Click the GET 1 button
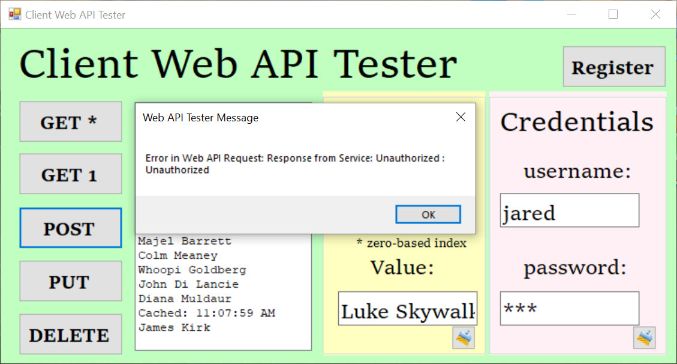 click(70, 174)
